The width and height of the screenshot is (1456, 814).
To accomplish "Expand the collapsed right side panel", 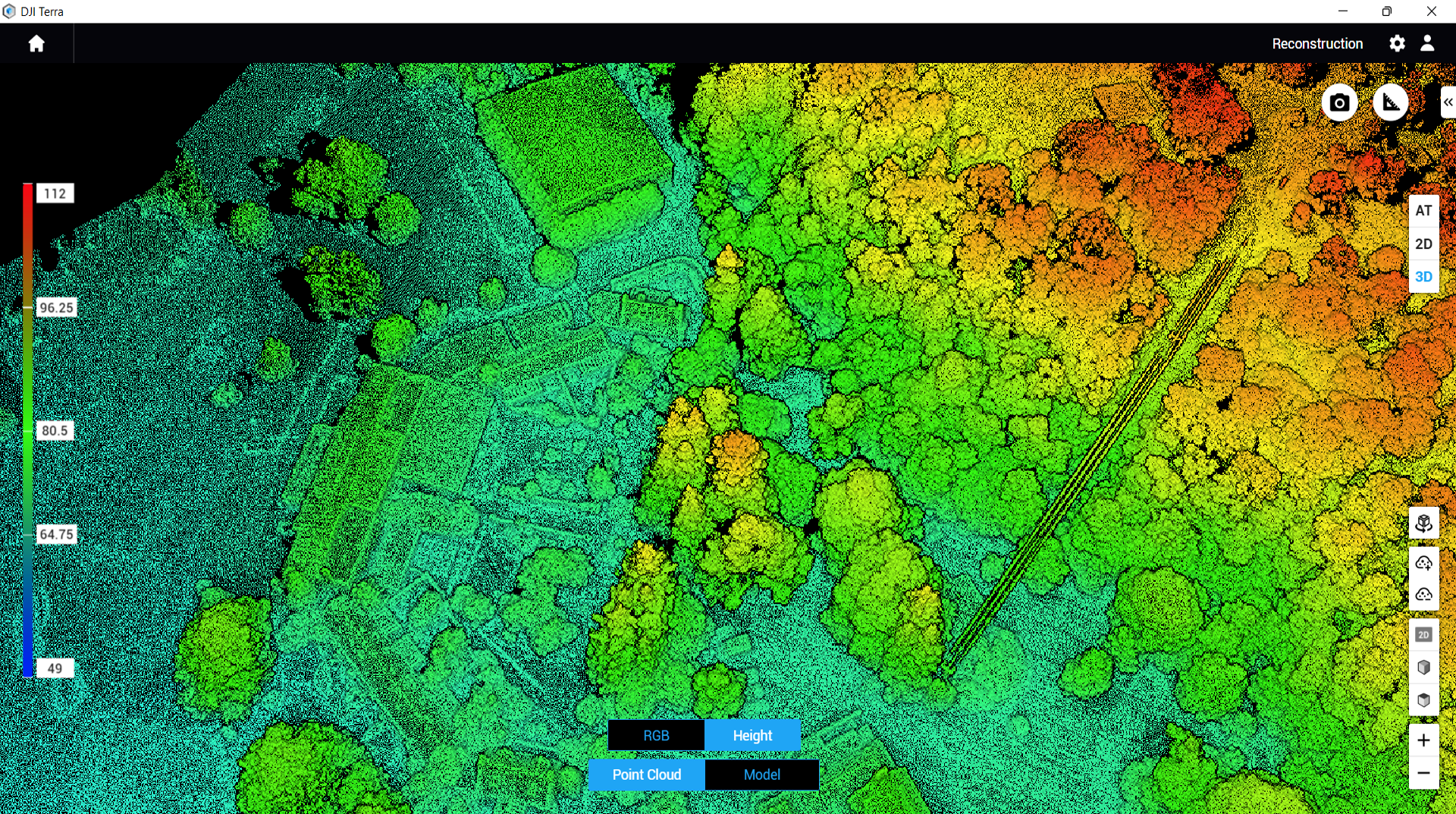I will pyautogui.click(x=1447, y=102).
